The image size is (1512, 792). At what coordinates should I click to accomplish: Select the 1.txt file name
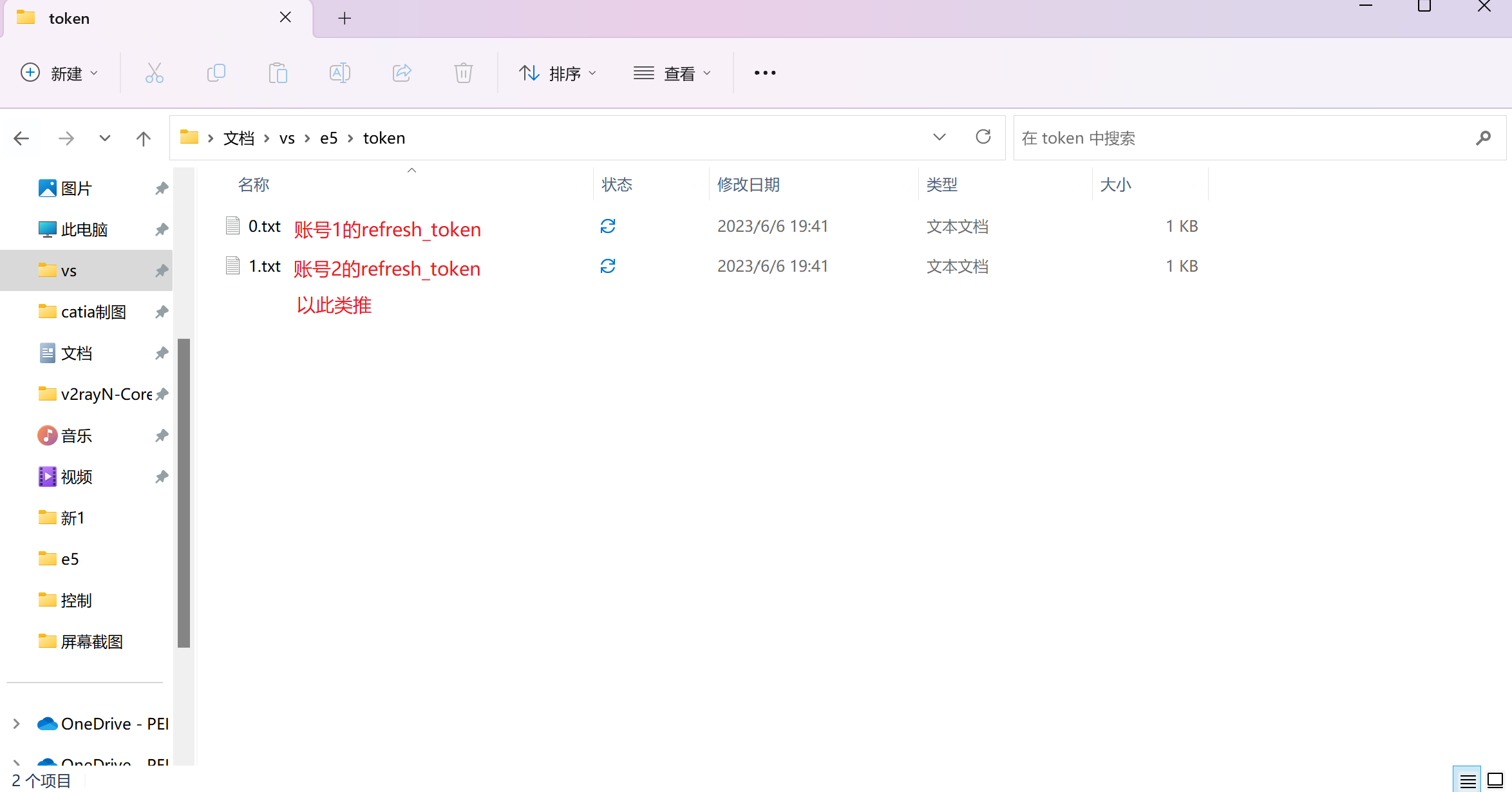tap(265, 266)
